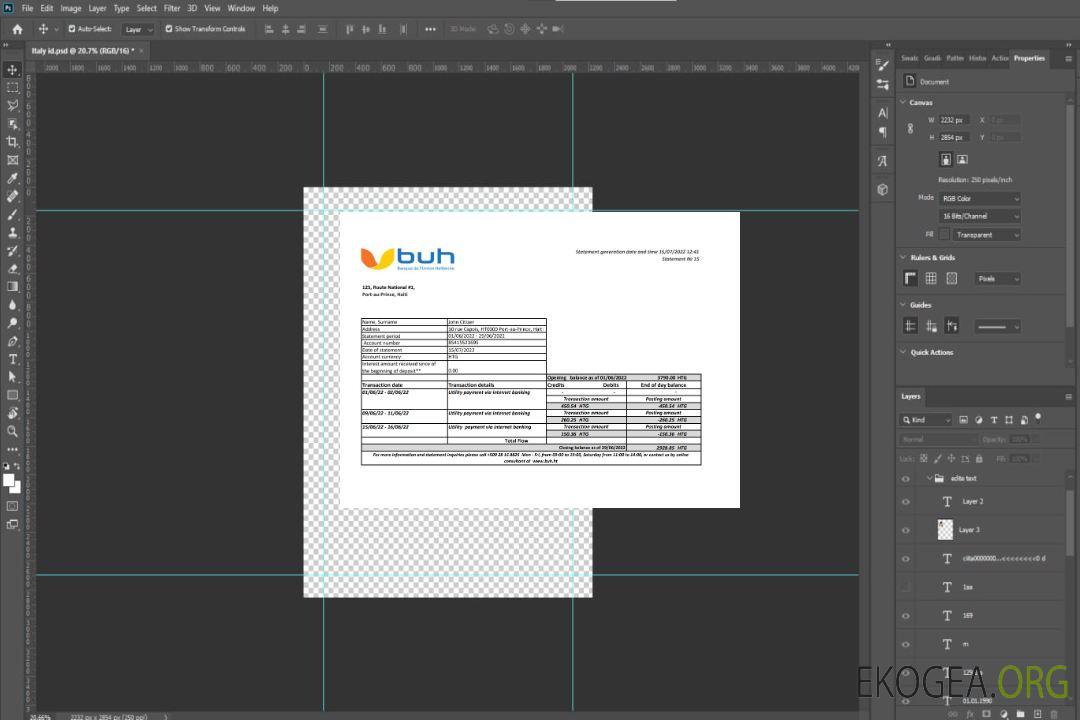Select the Zoom tool

tap(13, 431)
